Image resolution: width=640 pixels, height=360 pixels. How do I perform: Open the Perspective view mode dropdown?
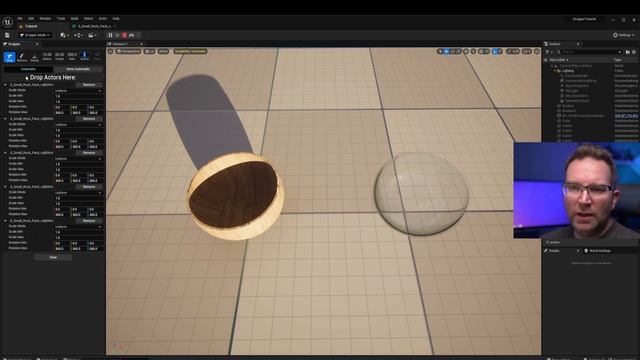point(128,51)
